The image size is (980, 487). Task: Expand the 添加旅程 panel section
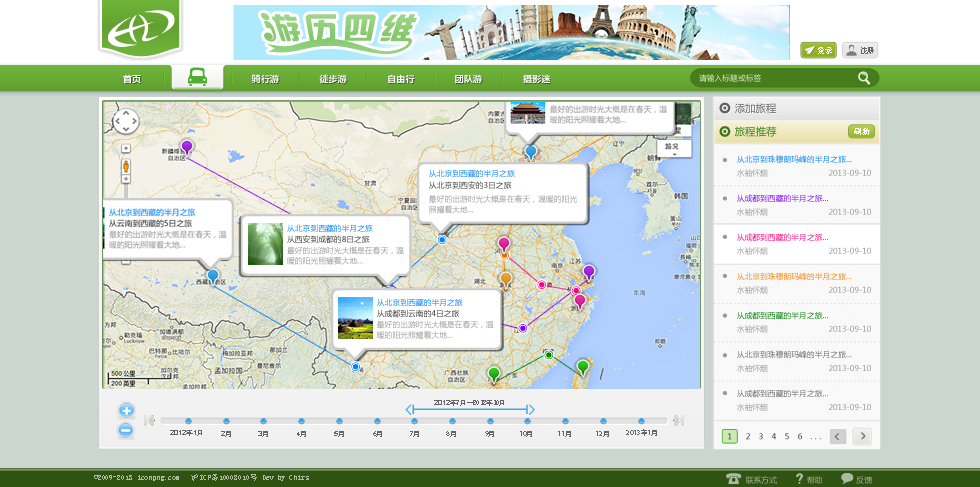pos(725,108)
